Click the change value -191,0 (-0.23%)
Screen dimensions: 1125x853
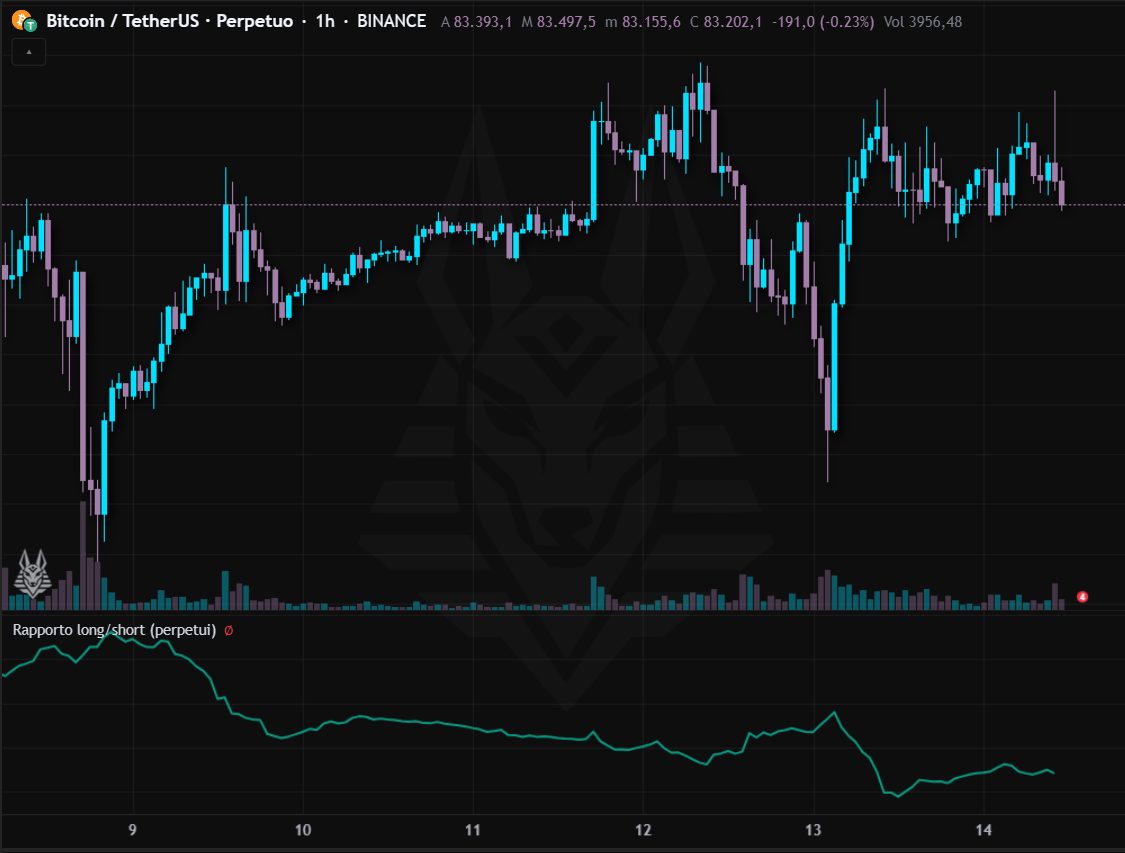[823, 22]
